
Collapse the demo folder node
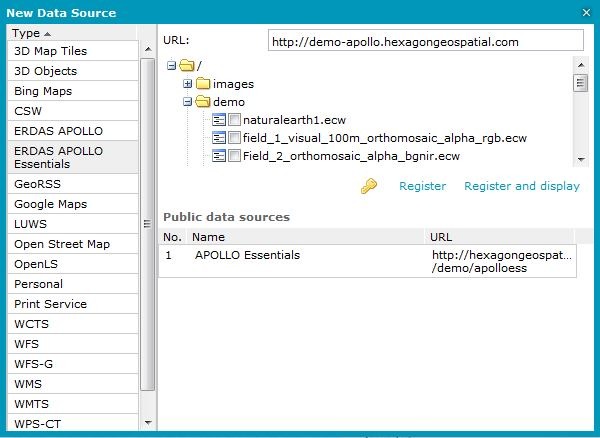pyautogui.click(x=188, y=102)
